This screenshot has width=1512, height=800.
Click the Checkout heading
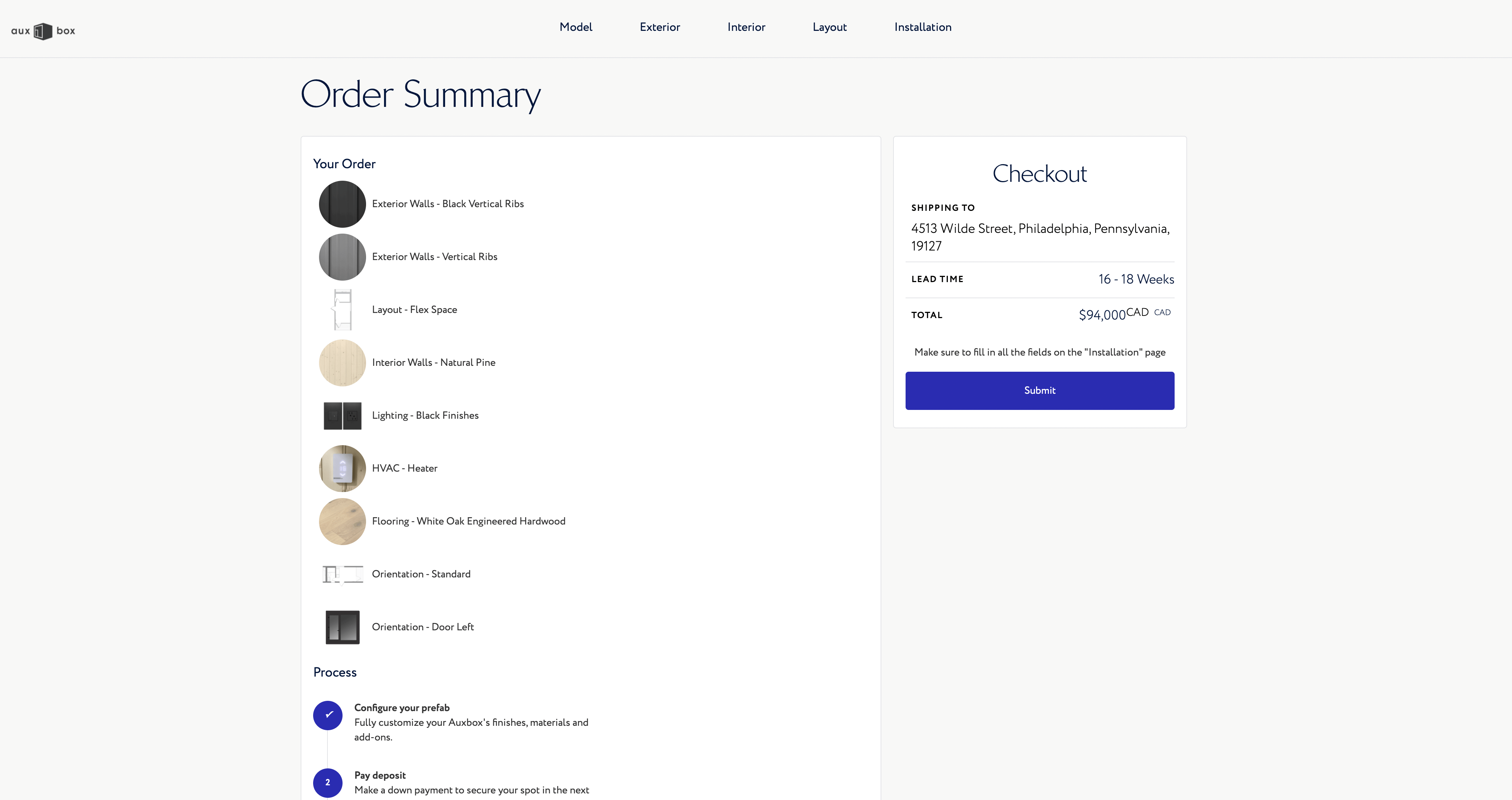pyautogui.click(x=1039, y=174)
